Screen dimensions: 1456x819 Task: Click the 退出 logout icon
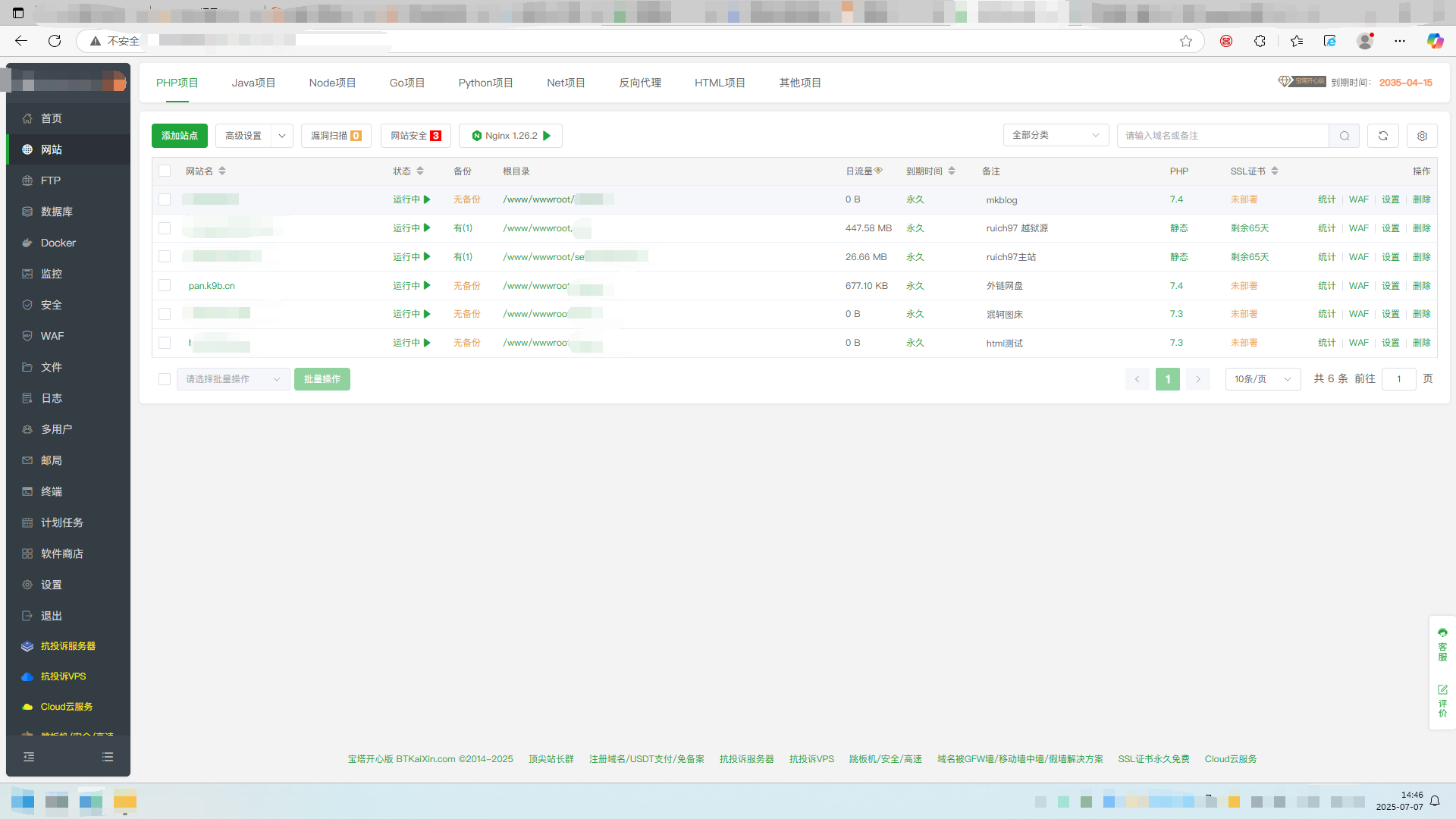(x=27, y=616)
